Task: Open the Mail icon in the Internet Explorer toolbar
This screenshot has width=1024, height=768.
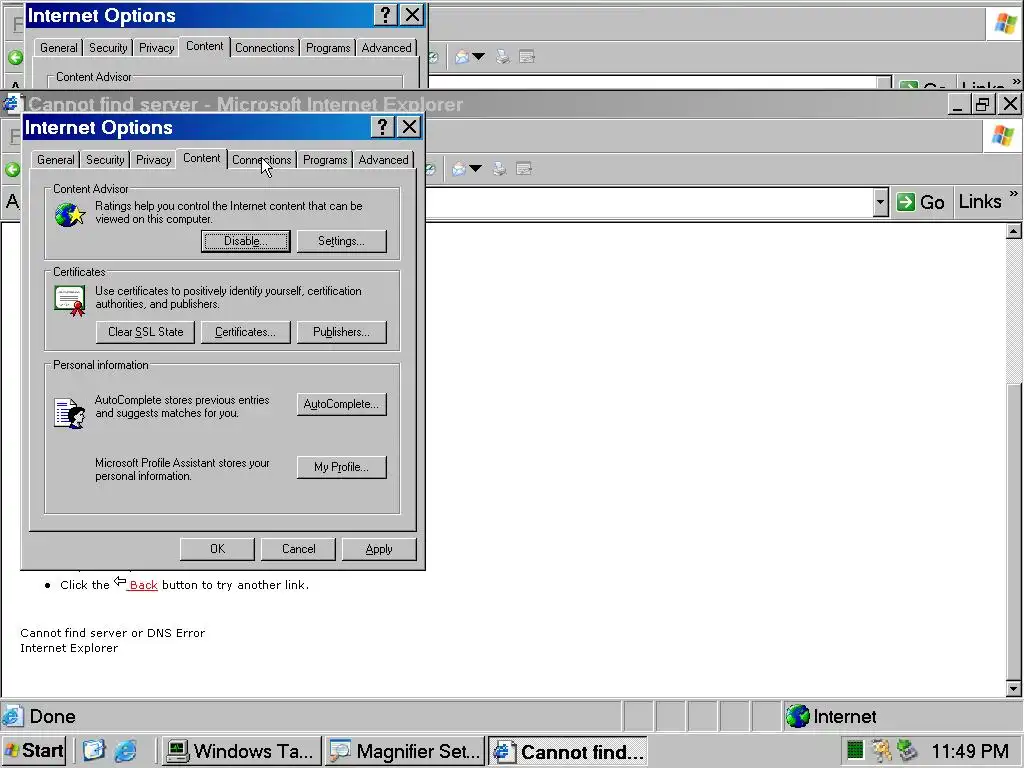Action: (x=459, y=169)
